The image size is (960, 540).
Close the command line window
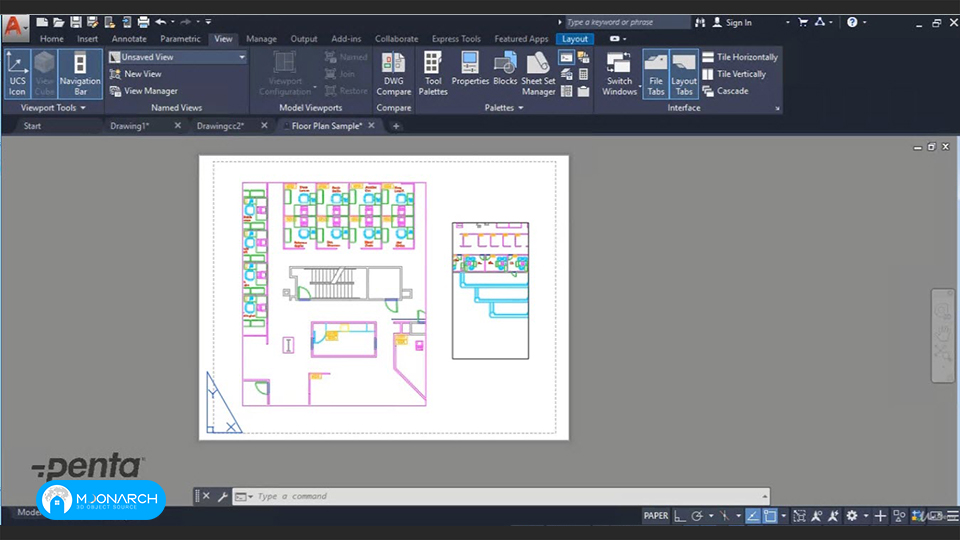[x=206, y=496]
